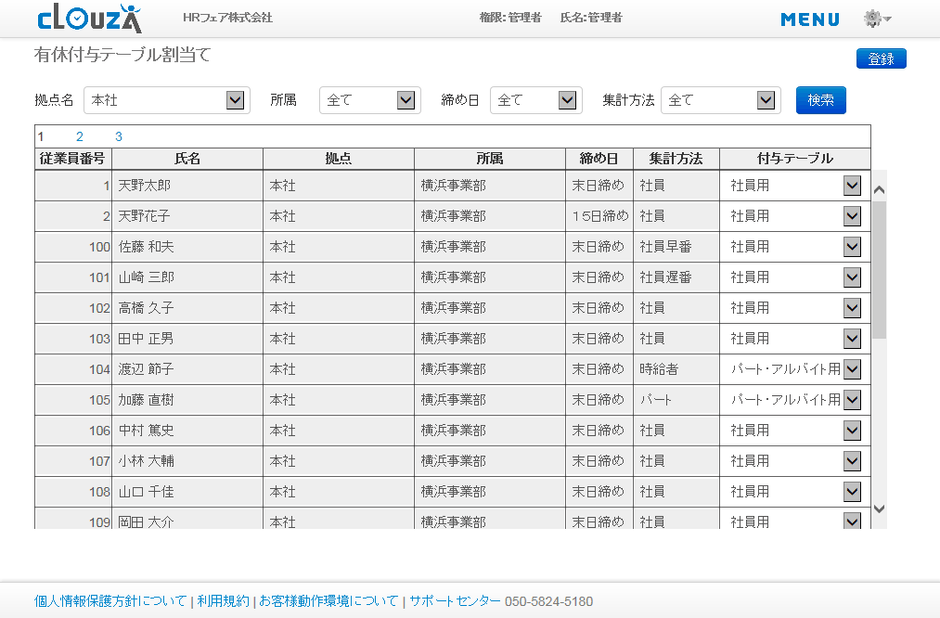Click the 登録 register button

point(880,59)
